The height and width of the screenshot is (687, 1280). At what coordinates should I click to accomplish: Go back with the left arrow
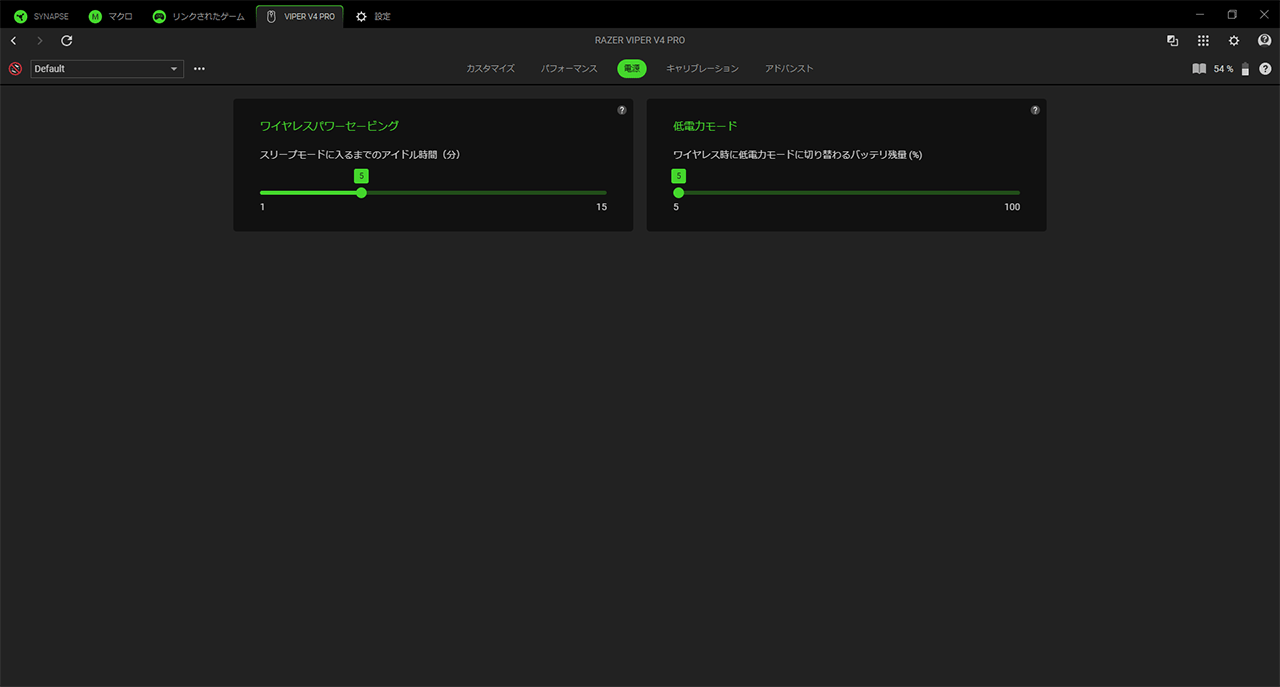click(x=13, y=41)
